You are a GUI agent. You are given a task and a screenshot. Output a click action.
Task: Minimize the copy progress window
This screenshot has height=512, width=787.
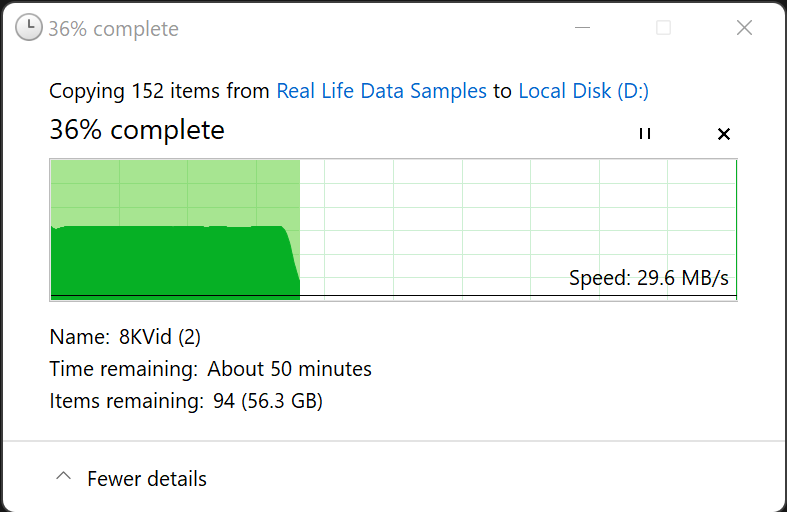(583, 28)
